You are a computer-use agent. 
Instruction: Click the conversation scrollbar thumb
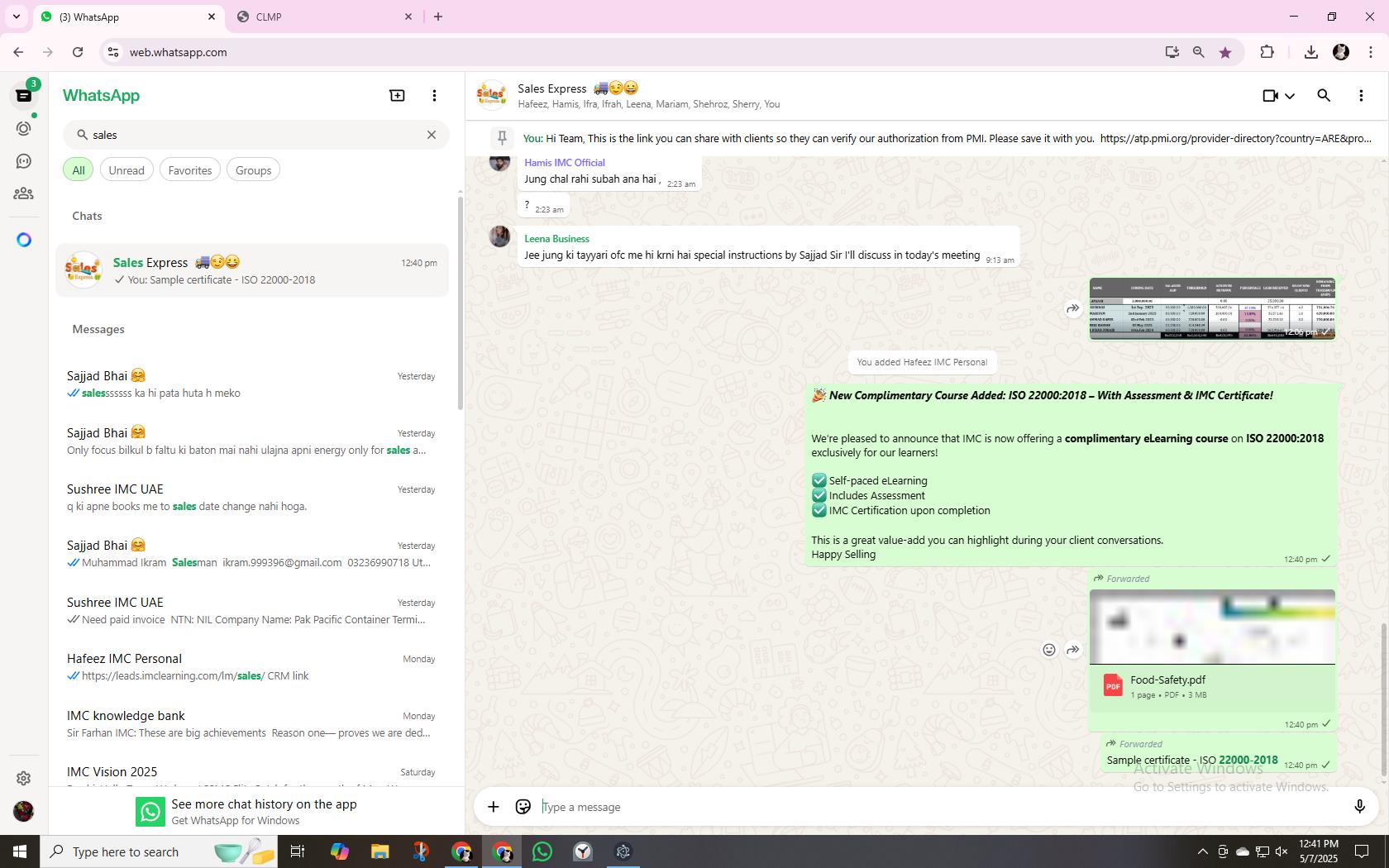(1384, 701)
